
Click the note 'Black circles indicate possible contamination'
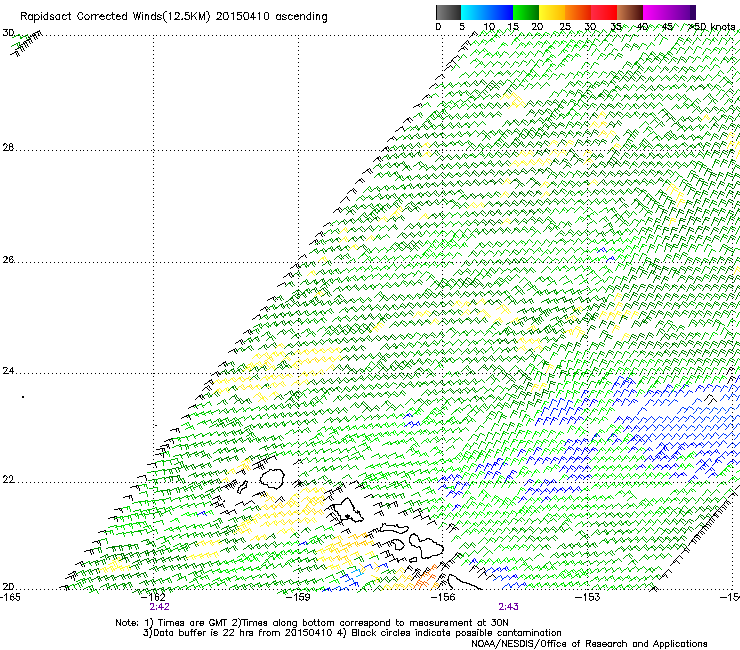[x=456, y=633]
